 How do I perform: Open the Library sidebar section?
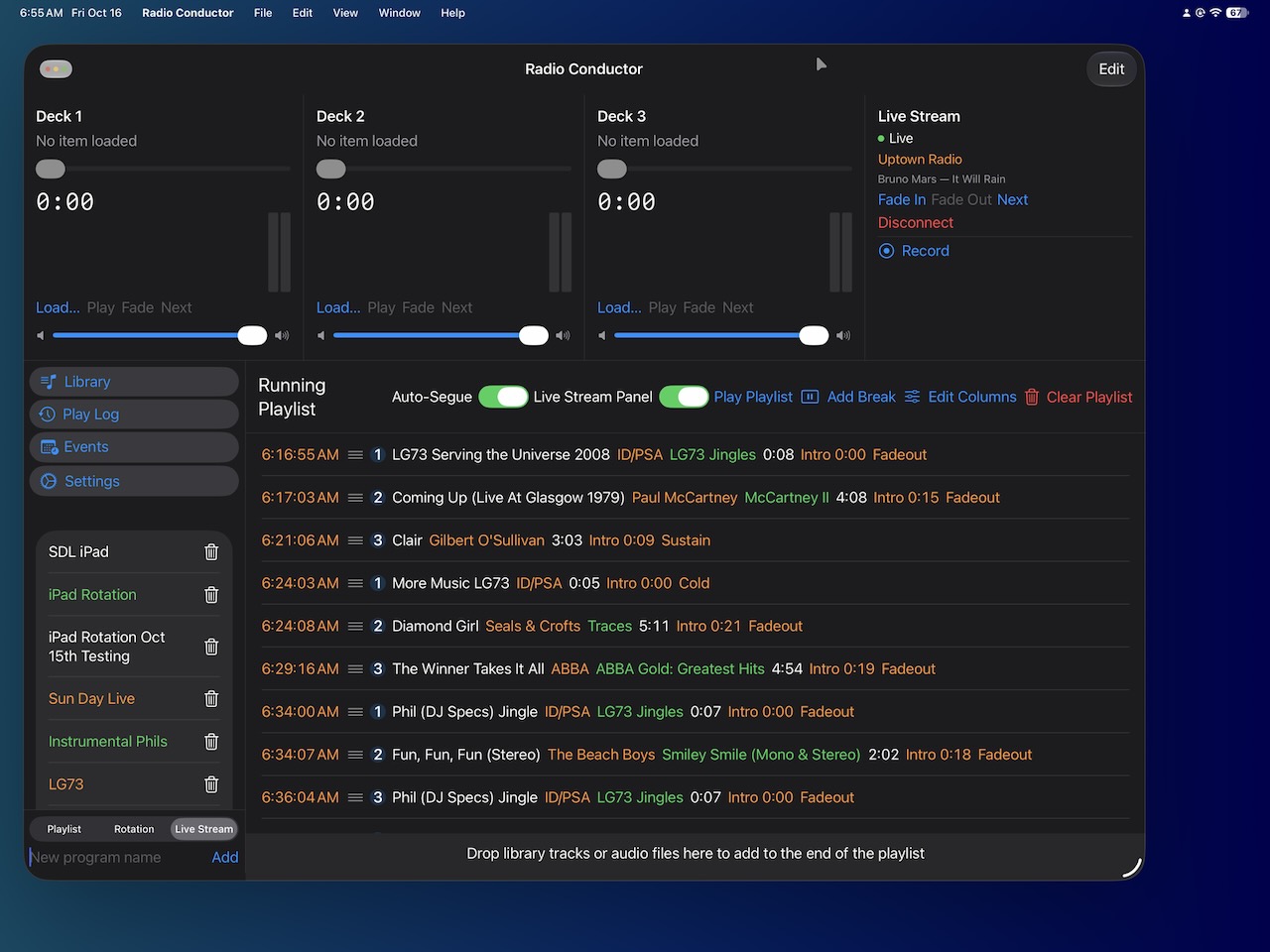[134, 382]
